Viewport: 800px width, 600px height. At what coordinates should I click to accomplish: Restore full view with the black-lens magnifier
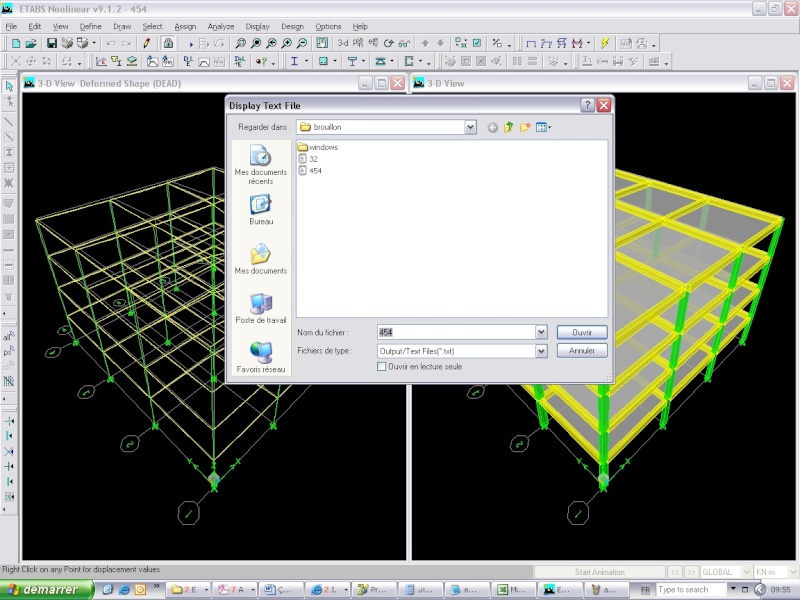tap(256, 44)
